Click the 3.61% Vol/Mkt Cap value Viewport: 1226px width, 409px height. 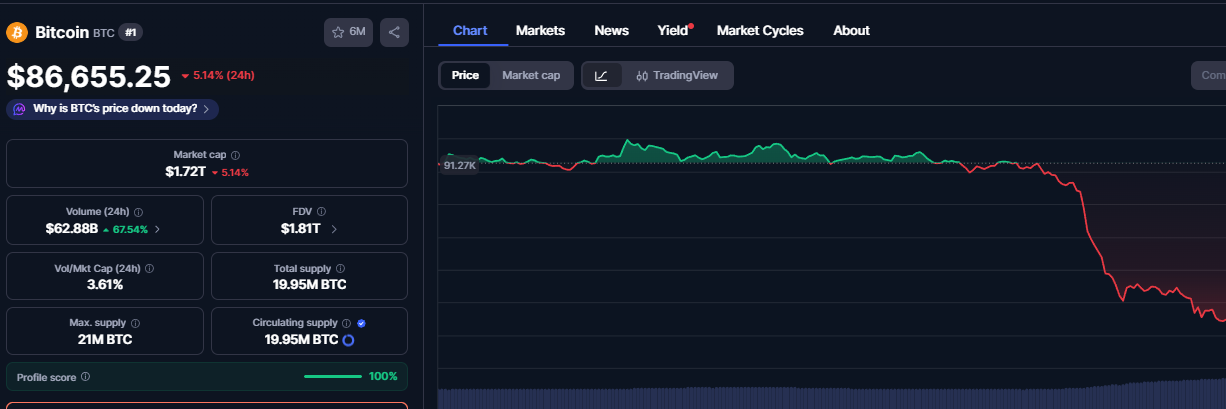[x=105, y=284]
